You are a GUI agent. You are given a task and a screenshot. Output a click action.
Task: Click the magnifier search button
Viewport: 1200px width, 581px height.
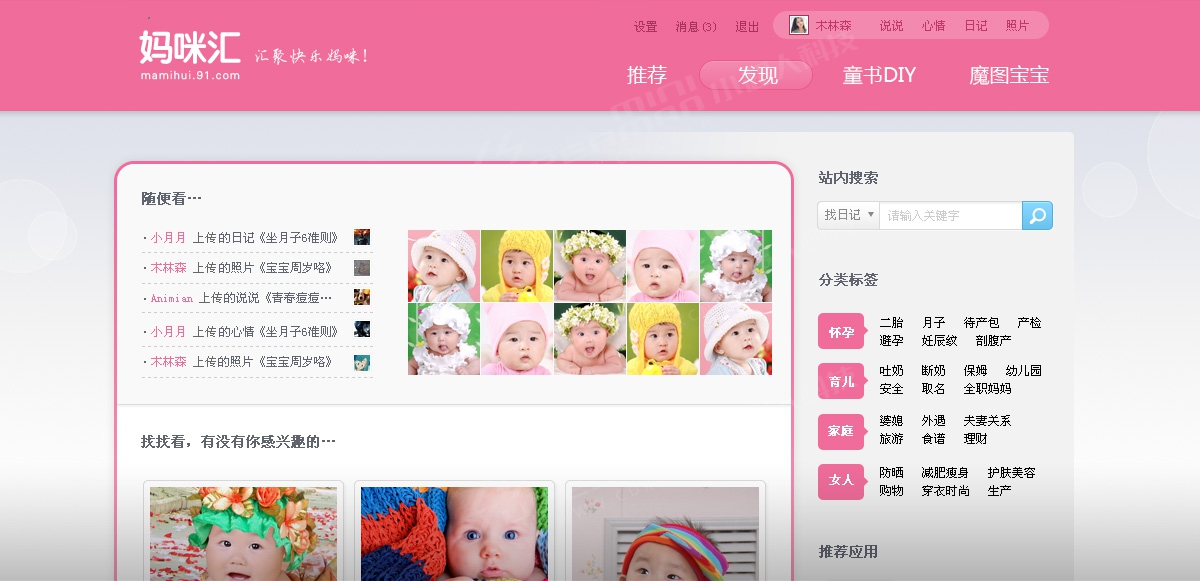[1037, 215]
